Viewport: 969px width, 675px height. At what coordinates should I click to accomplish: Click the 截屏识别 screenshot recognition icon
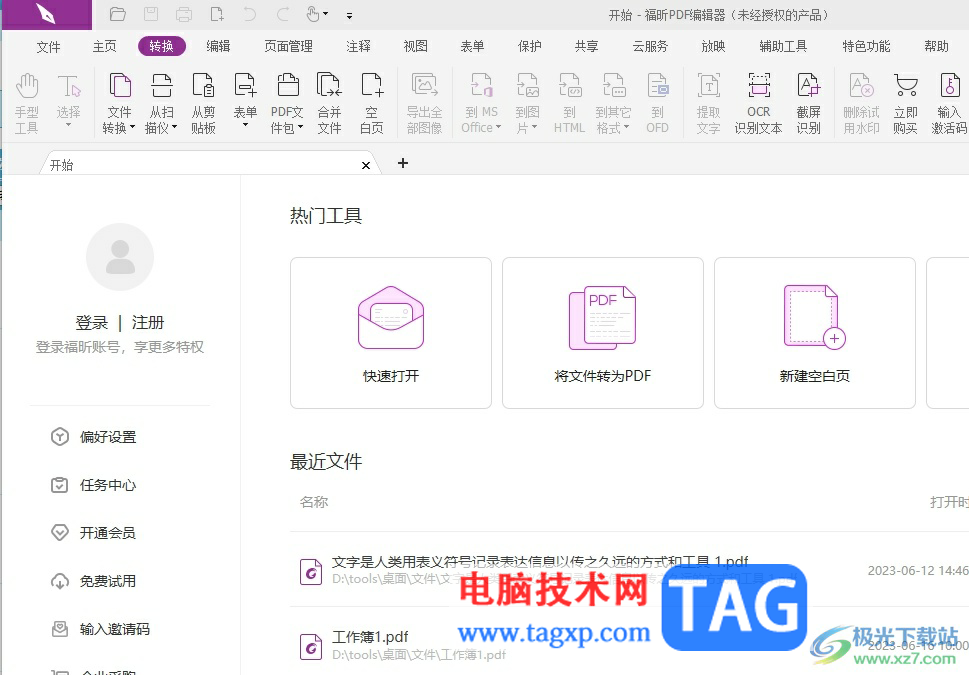point(808,103)
